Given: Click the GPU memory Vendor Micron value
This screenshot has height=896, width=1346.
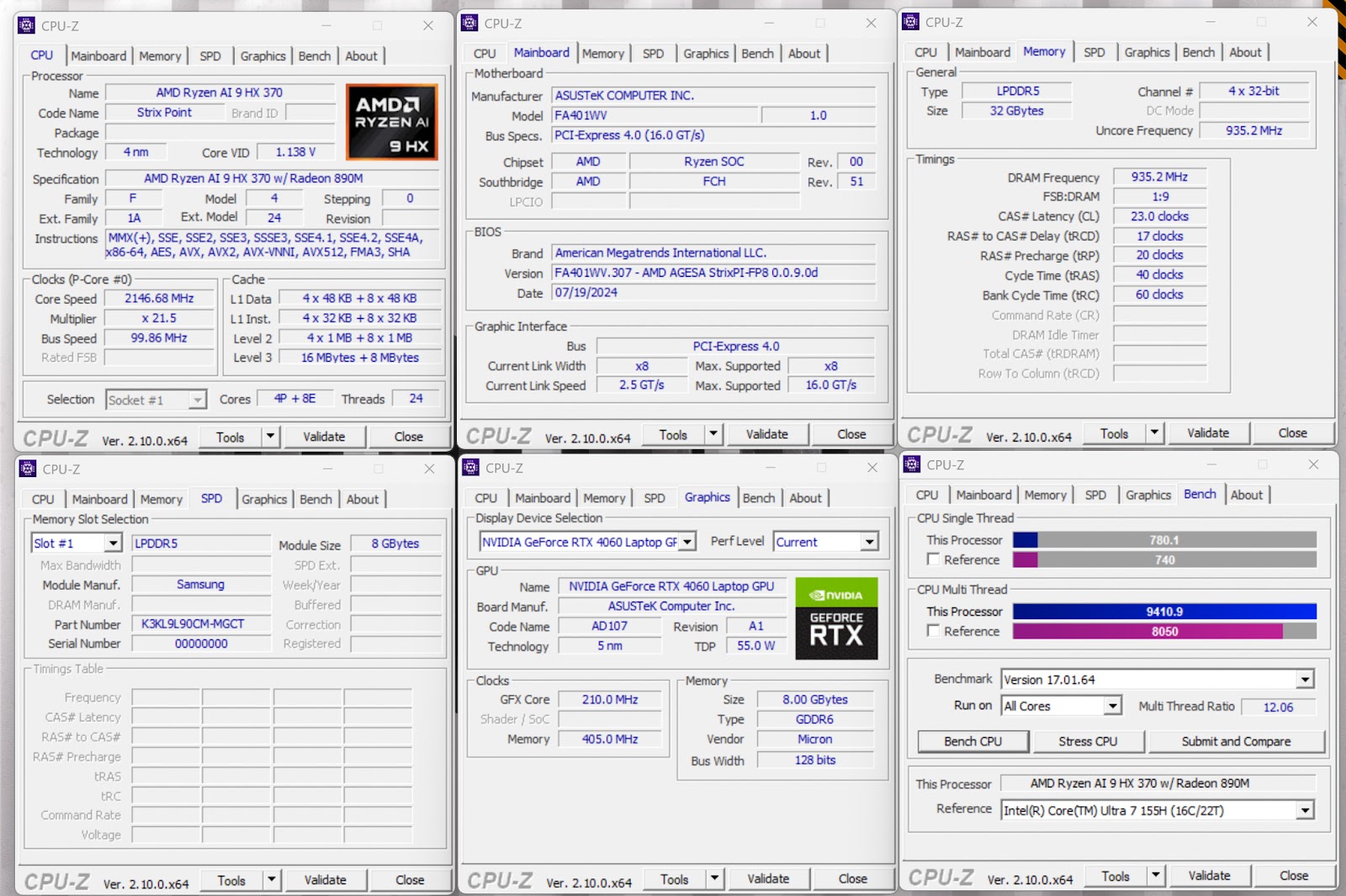Looking at the screenshot, I should pos(815,739).
